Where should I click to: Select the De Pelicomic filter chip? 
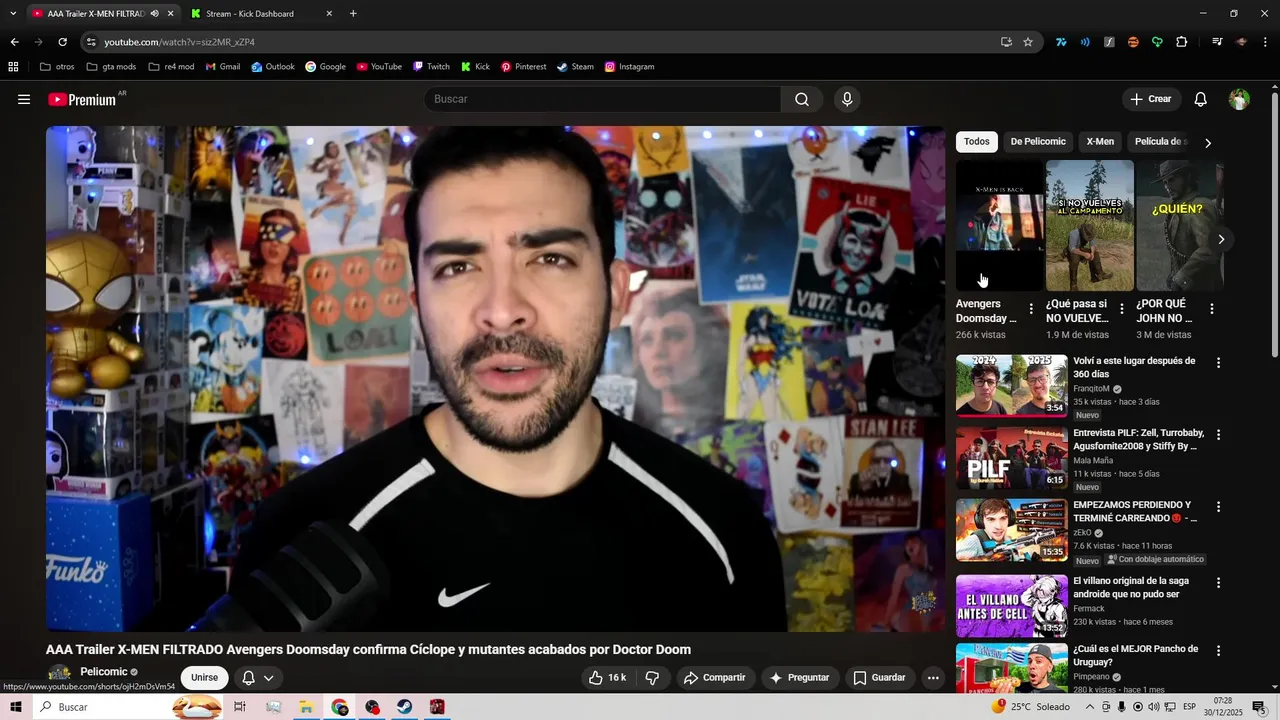(x=1038, y=142)
